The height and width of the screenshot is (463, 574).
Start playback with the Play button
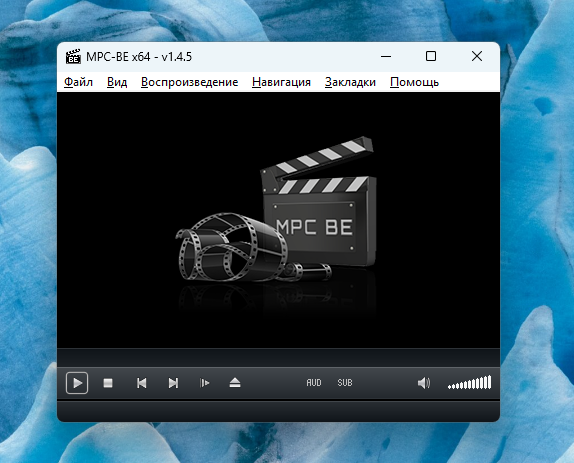click(77, 383)
